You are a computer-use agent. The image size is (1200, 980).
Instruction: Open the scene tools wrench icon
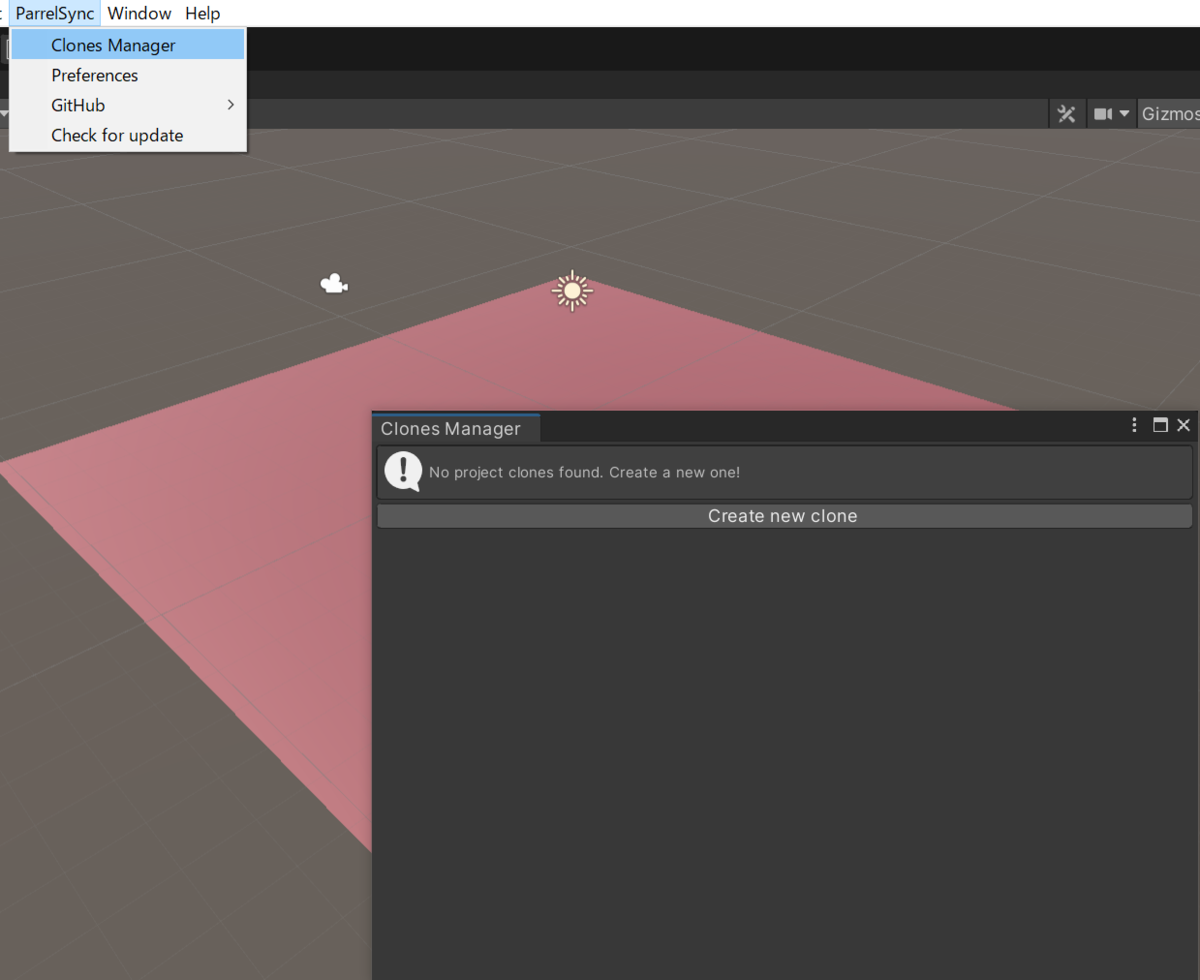pos(1067,114)
